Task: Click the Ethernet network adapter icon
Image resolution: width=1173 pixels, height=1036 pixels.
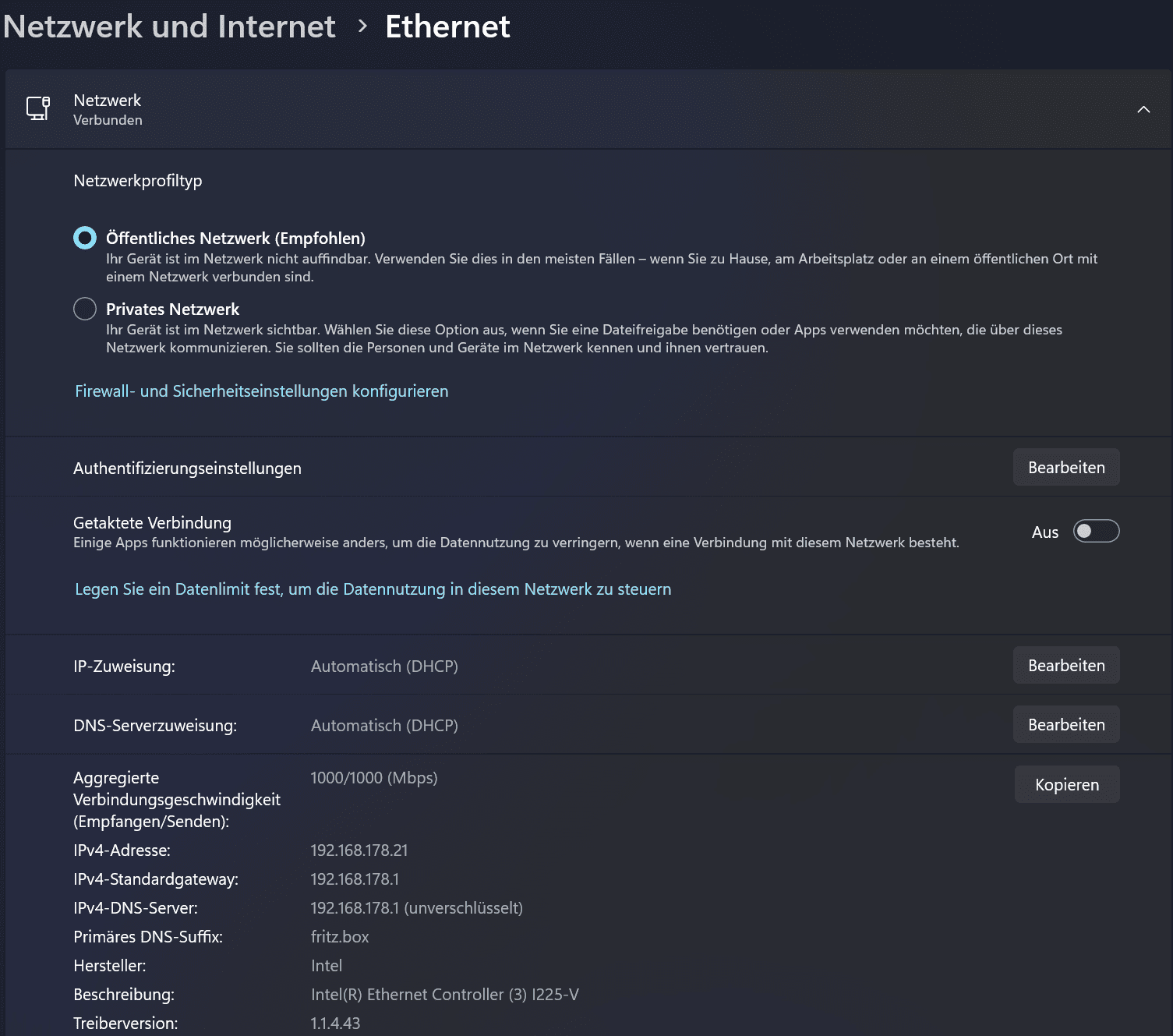Action: coord(38,108)
